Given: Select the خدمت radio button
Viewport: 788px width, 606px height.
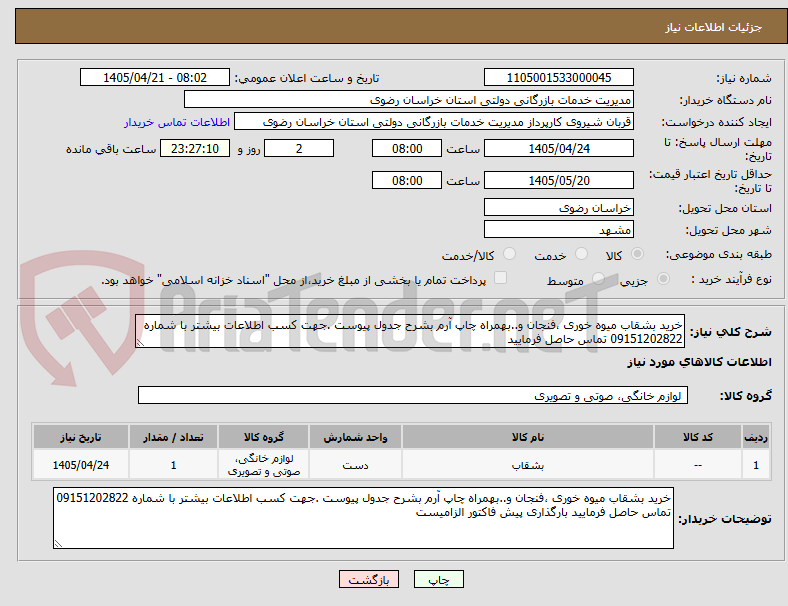Looking at the screenshot, I should point(581,254).
